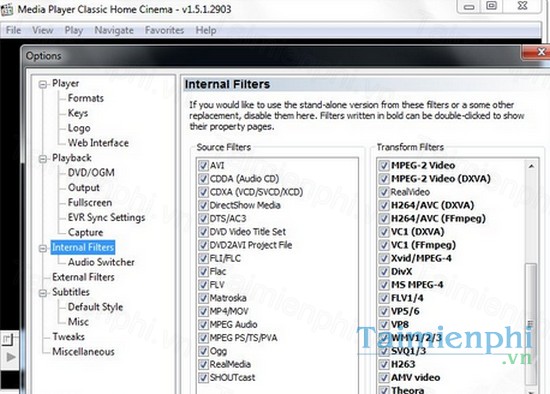Uncheck CDXA (VCD/SVCD/XCD) source filter
550x394 pixels.
pos(203,192)
